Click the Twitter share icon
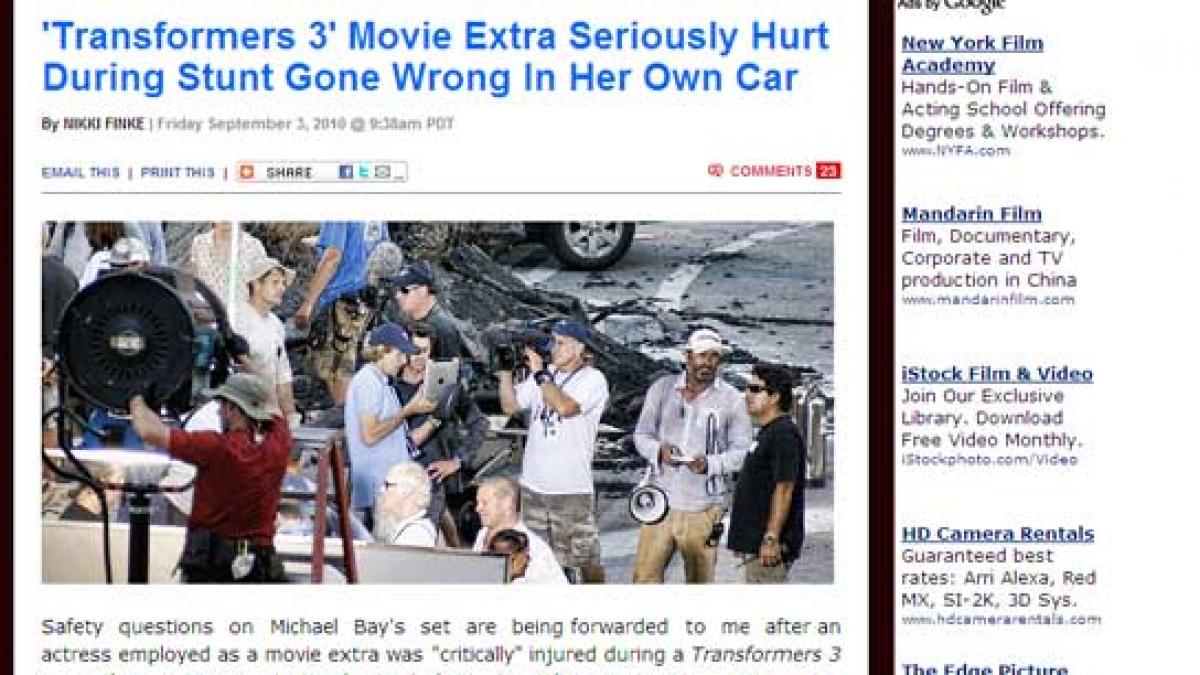The width and height of the screenshot is (1200, 675). (x=364, y=172)
